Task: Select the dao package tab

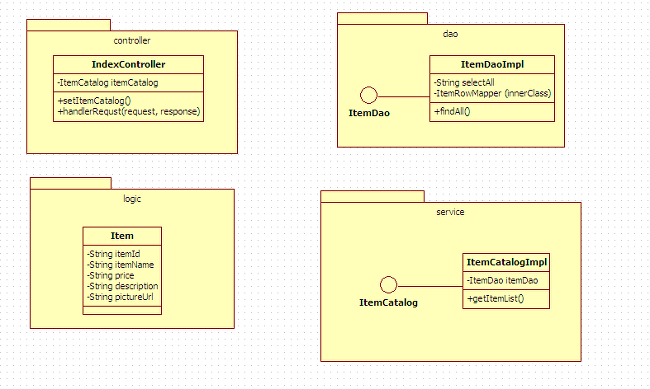Action: pos(382,18)
